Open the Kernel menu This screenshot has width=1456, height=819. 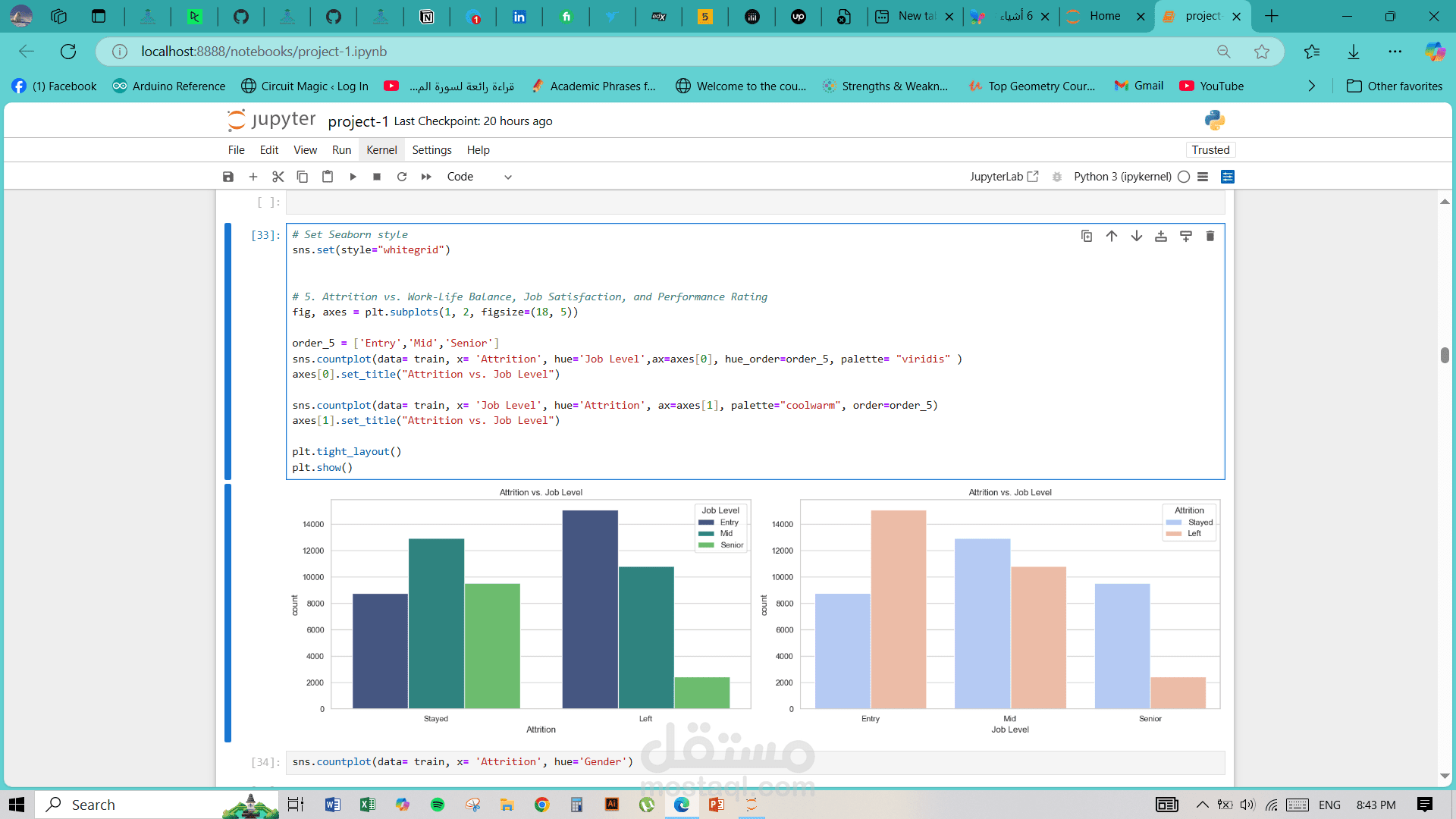[381, 150]
